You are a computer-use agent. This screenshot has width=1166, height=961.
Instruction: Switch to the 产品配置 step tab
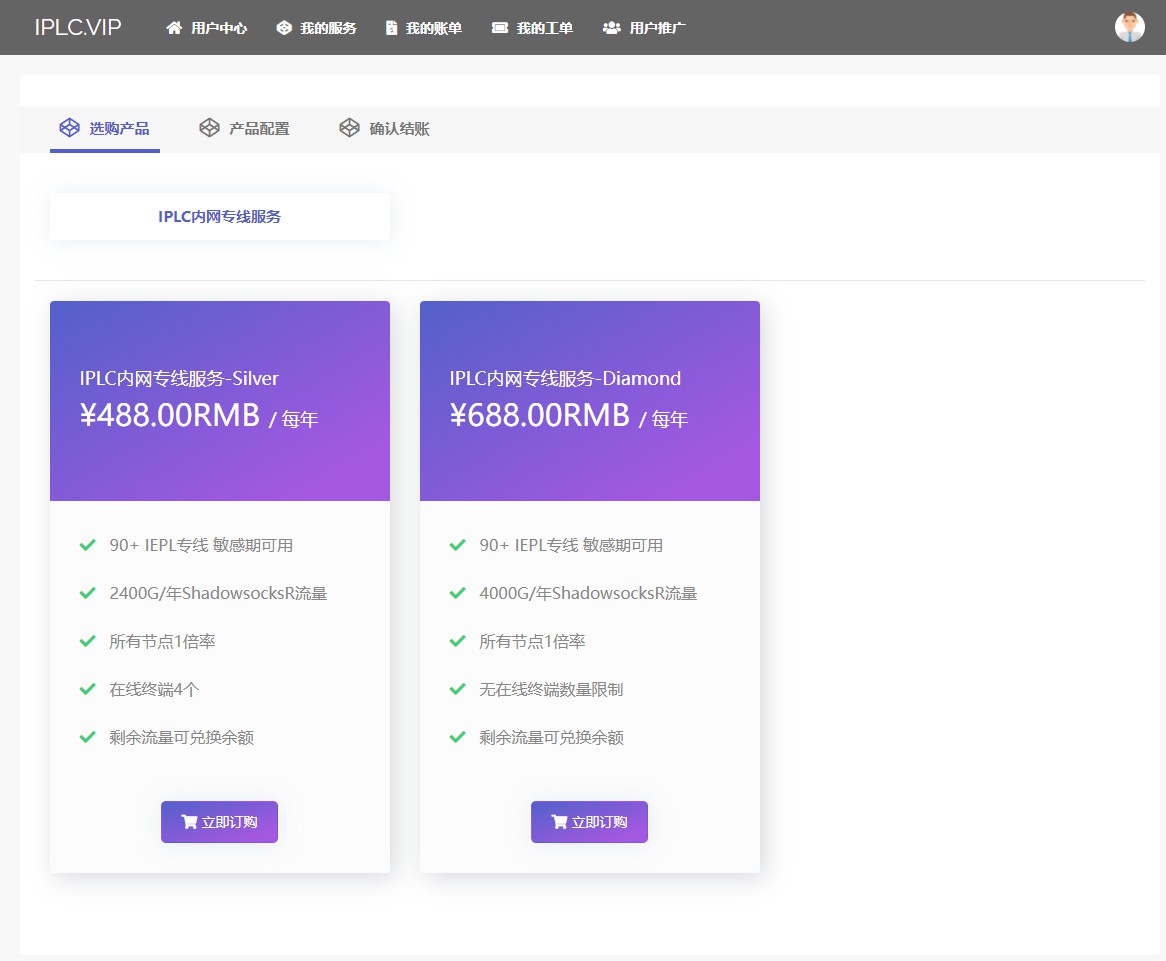point(259,129)
